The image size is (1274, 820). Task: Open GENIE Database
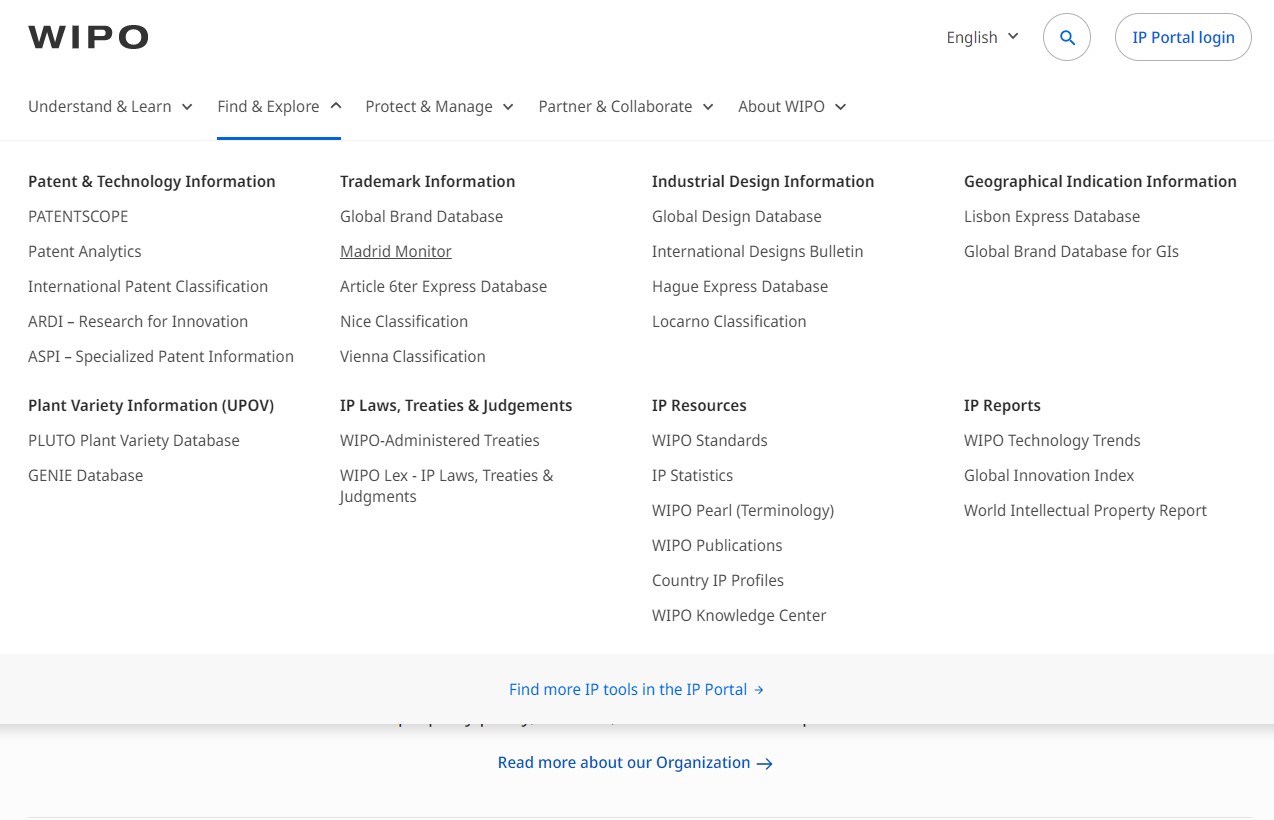click(x=86, y=476)
